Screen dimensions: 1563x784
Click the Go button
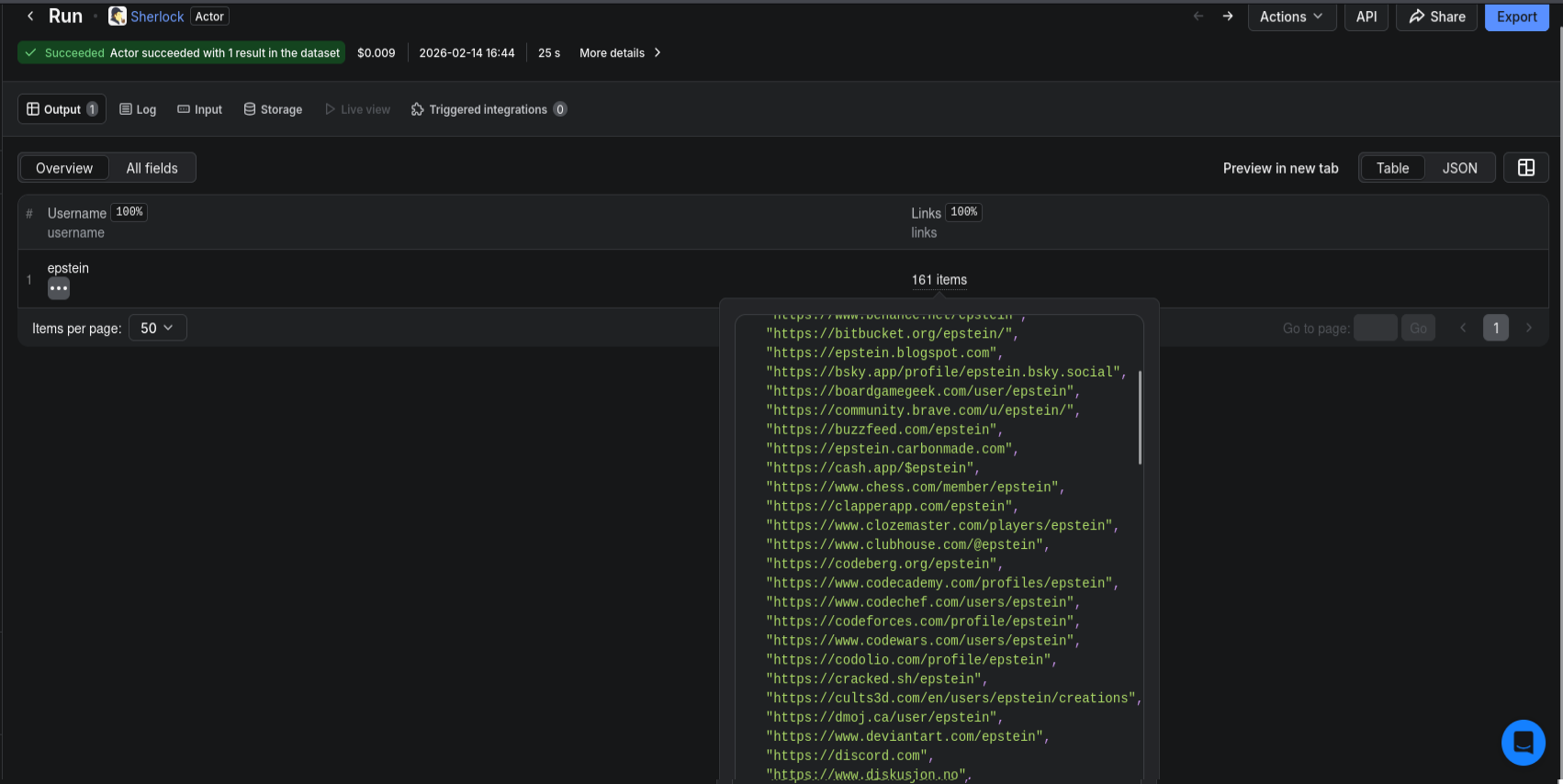pyautogui.click(x=1418, y=328)
